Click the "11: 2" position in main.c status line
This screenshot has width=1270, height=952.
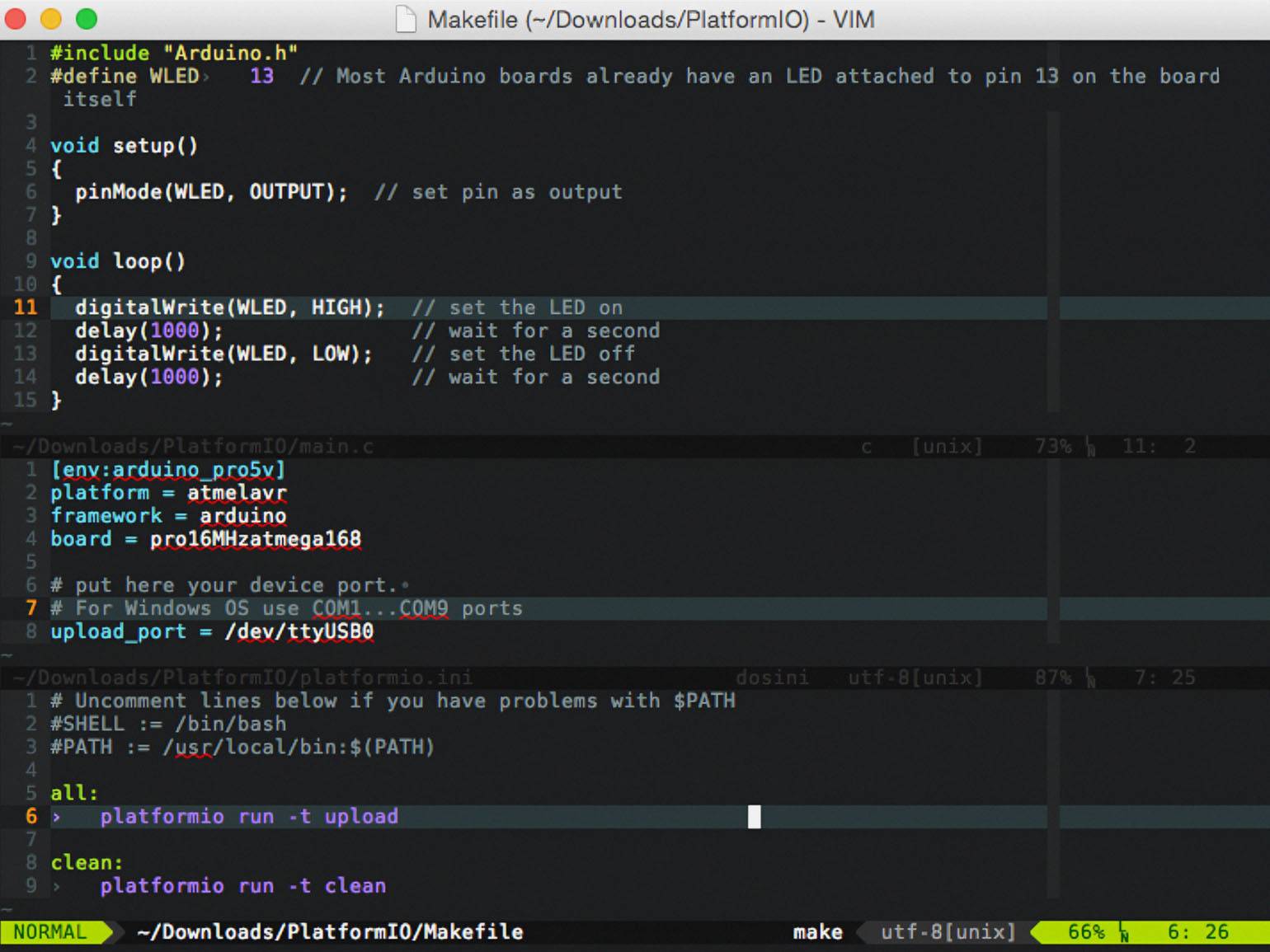(x=1159, y=447)
